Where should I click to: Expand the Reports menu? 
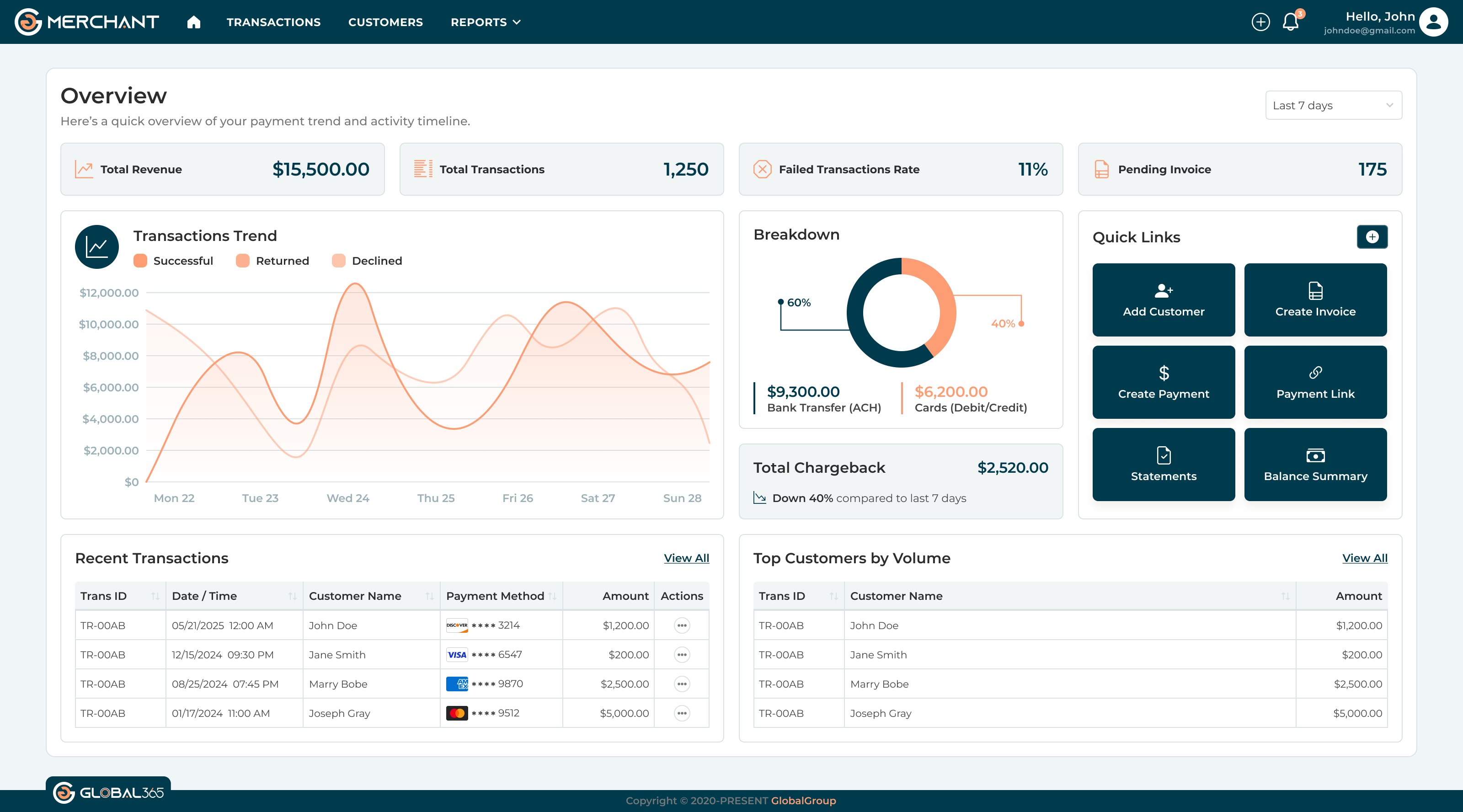click(486, 22)
